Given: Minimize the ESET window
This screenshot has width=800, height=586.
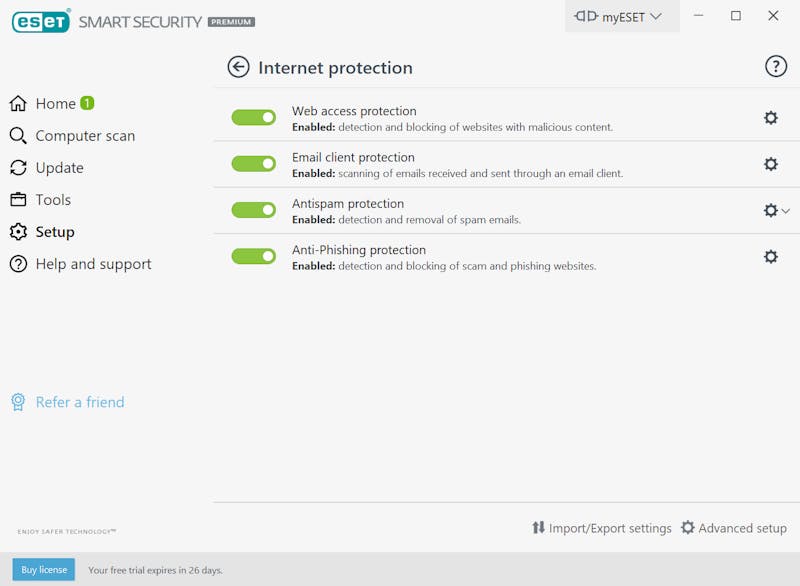Looking at the screenshot, I should 698,16.
